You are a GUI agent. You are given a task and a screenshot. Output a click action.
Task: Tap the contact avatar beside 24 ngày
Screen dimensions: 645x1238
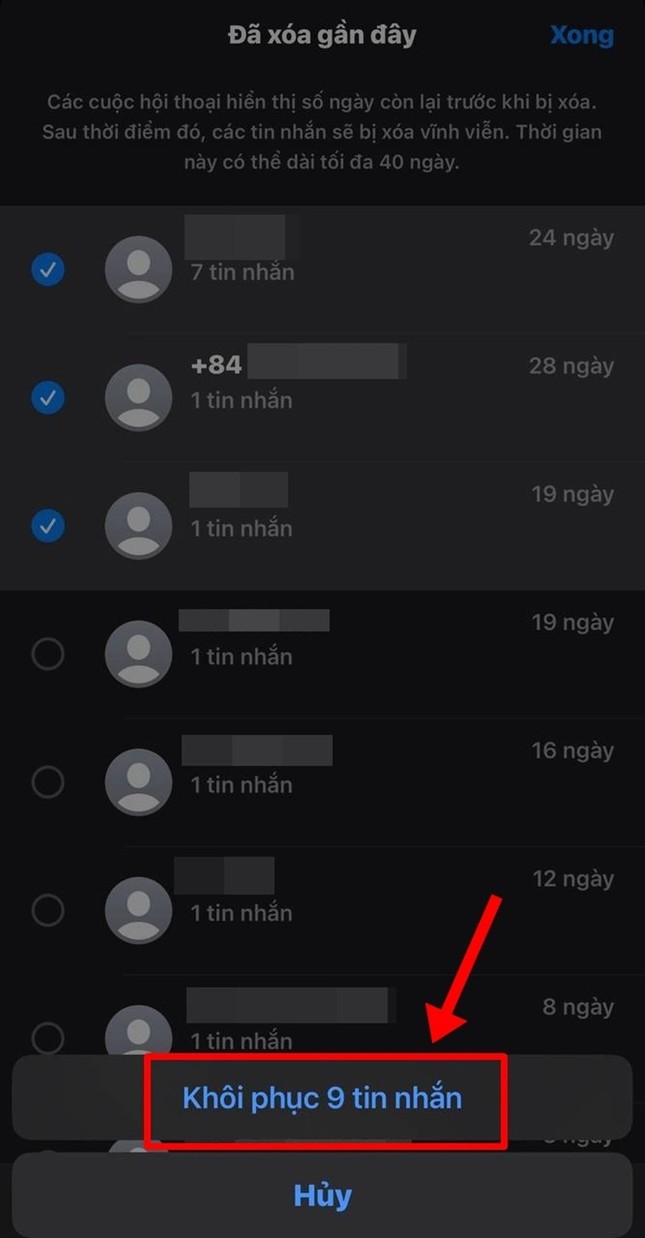[x=138, y=269]
